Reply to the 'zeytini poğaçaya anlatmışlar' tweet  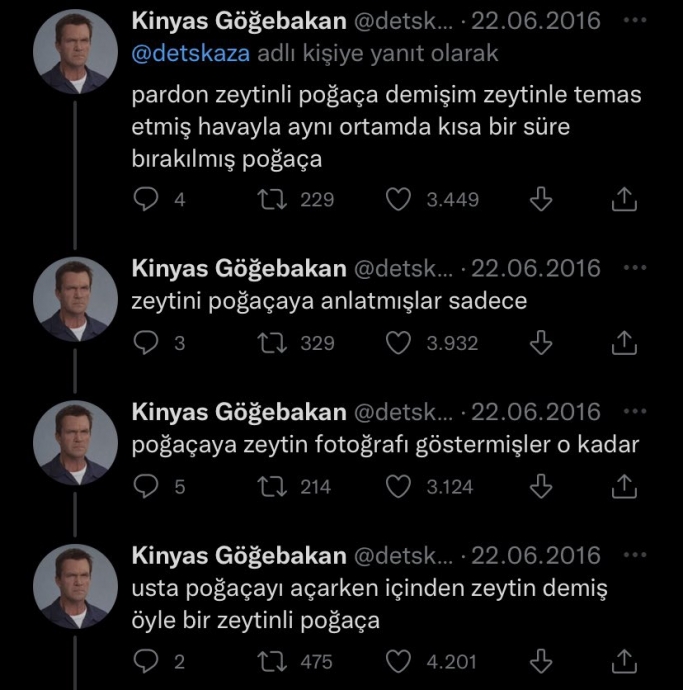[x=146, y=343]
